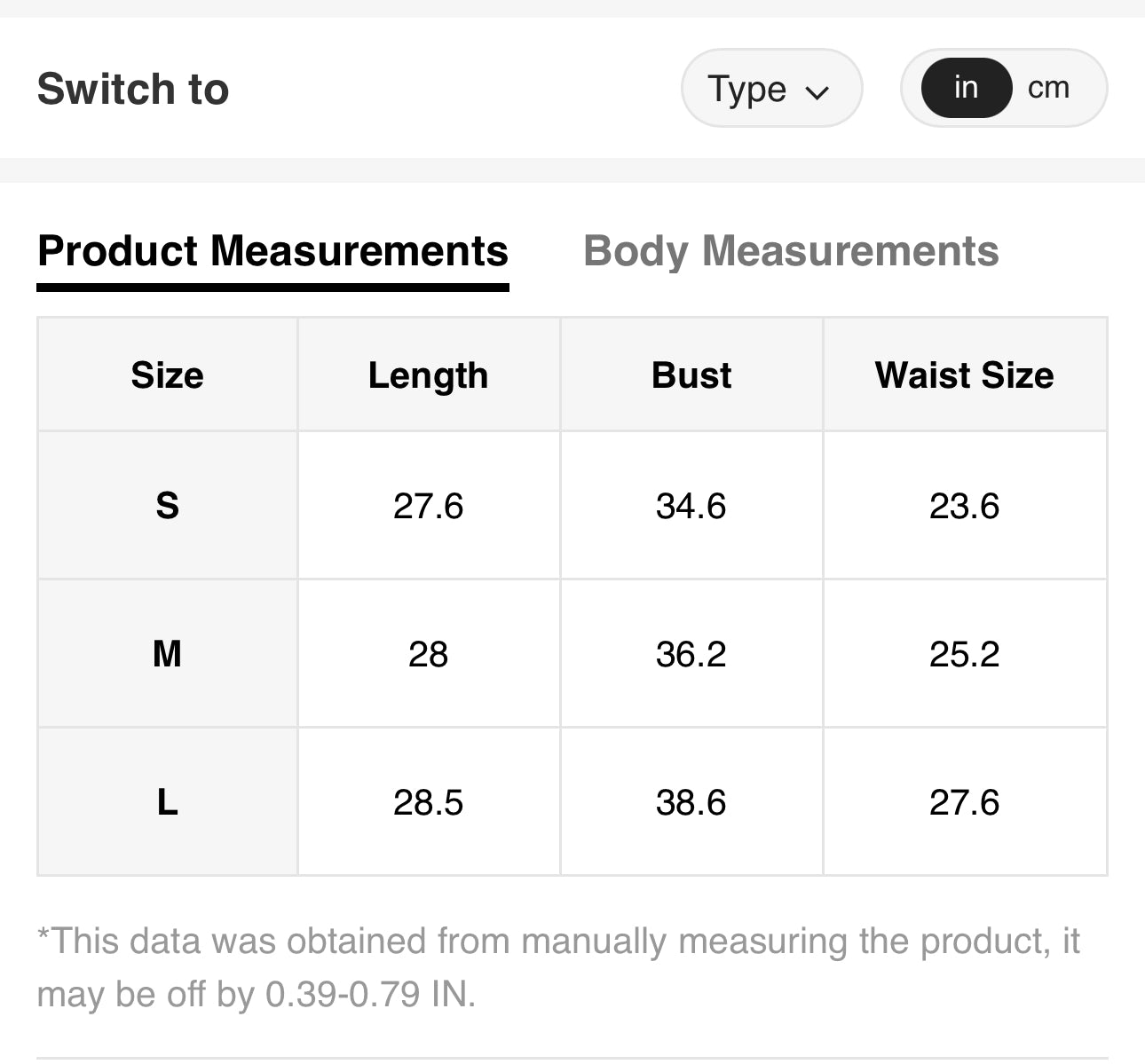Select the Product Measurements tab
Screen dimensions: 1145x1064
click(x=272, y=251)
